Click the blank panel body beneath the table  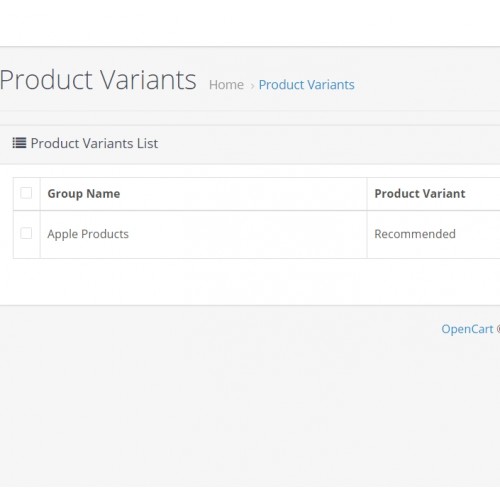point(250,282)
